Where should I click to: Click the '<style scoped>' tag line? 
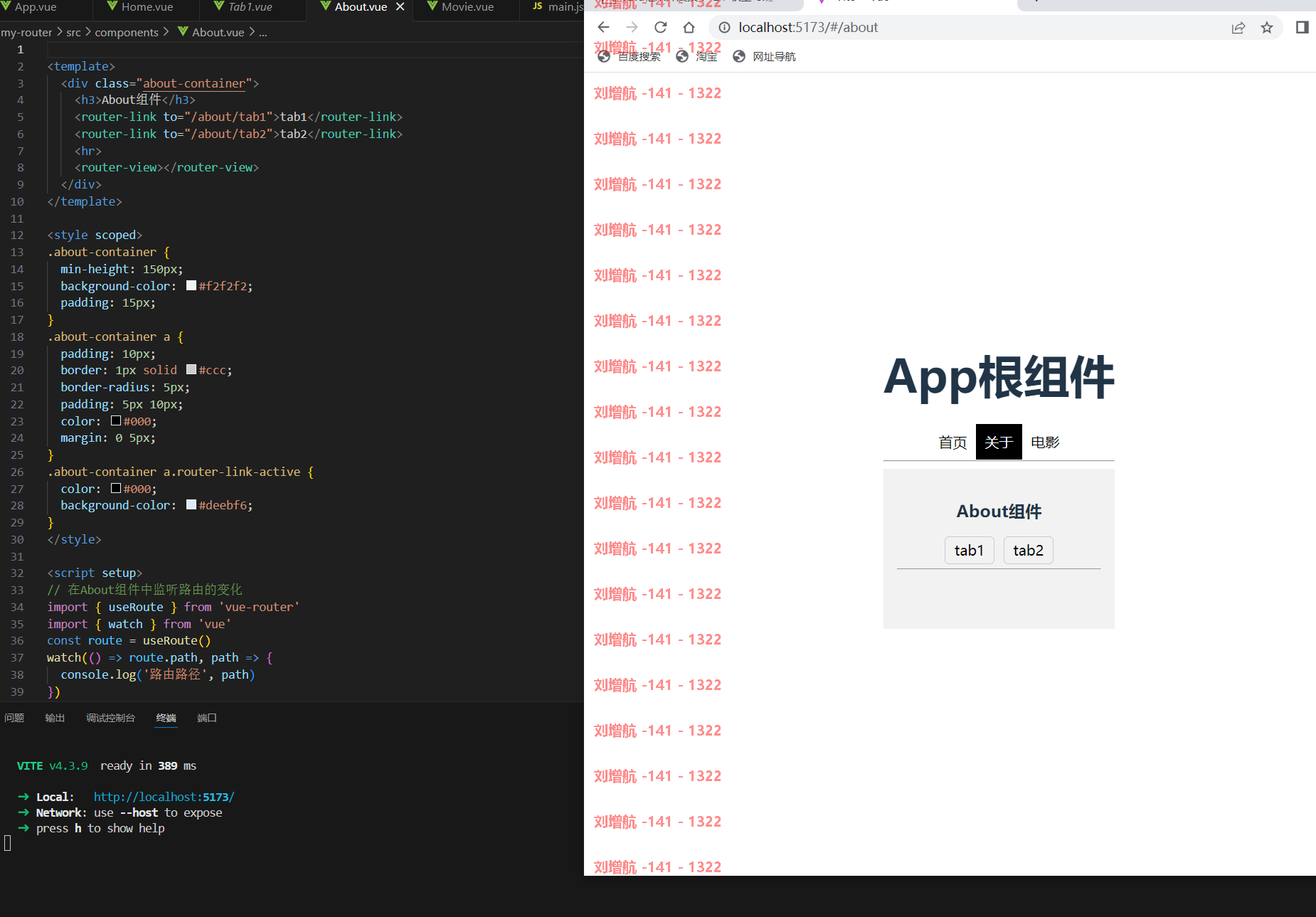(x=95, y=235)
